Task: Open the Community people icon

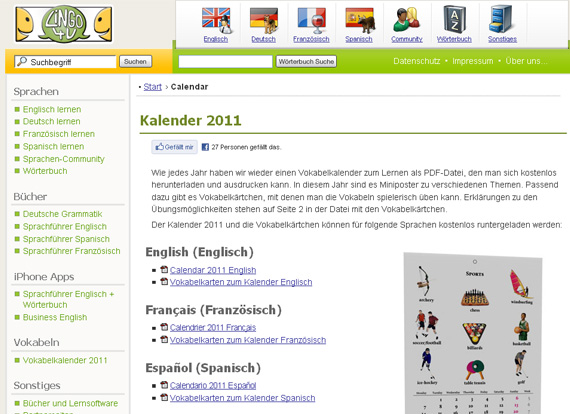Action: point(407,20)
